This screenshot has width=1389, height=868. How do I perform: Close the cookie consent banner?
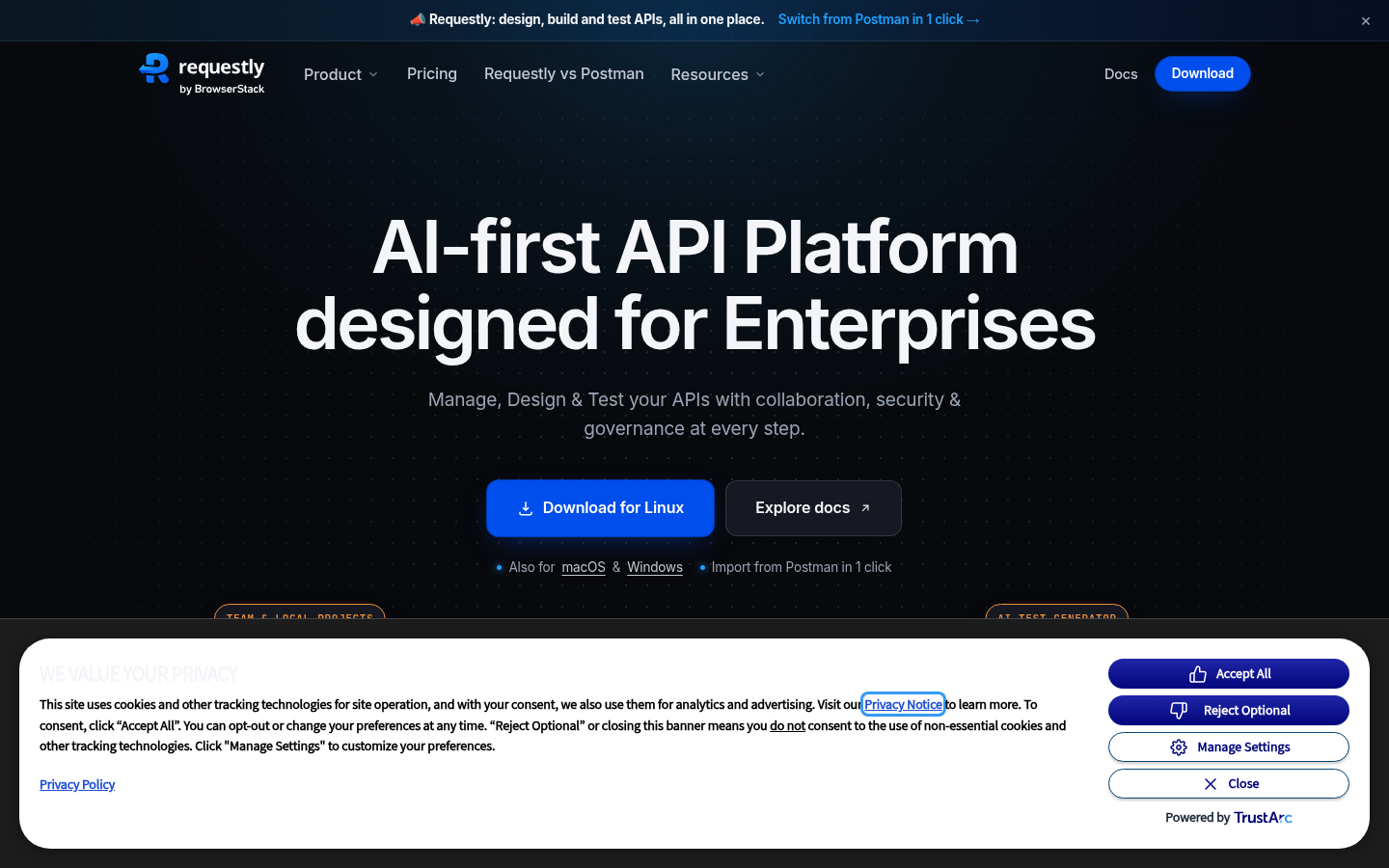1229,784
